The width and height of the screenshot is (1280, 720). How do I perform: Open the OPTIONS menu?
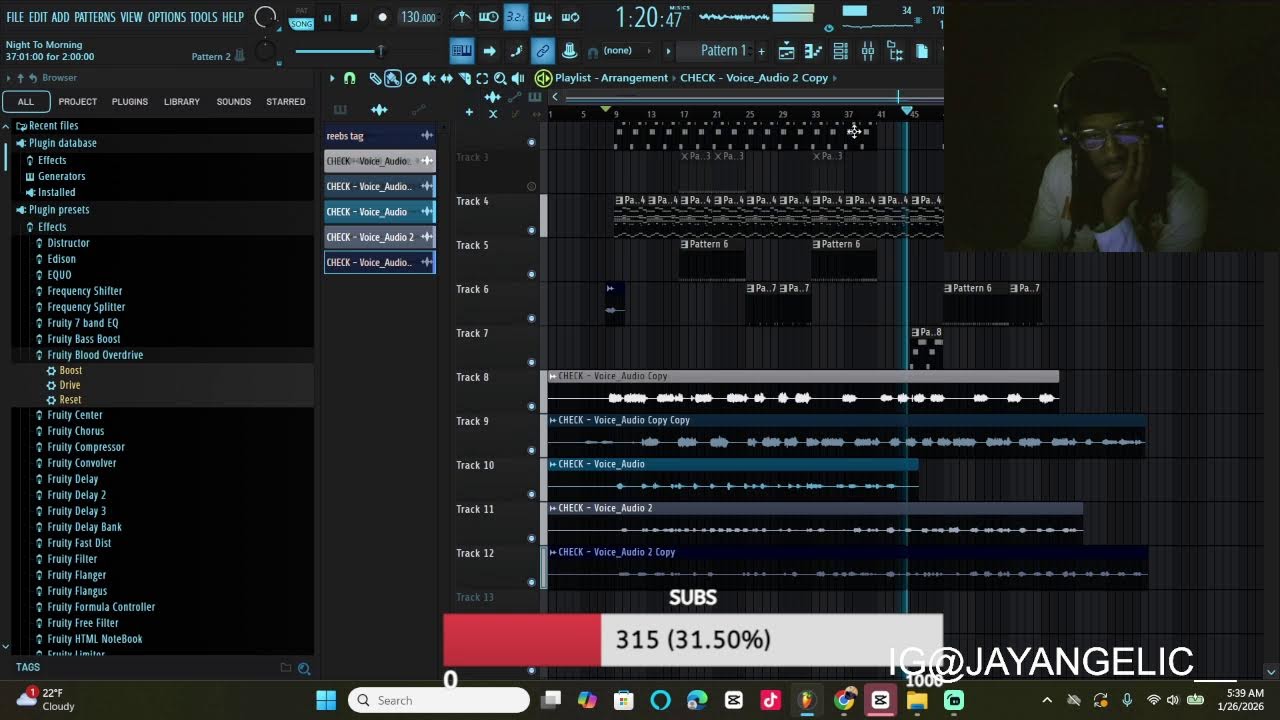(166, 17)
